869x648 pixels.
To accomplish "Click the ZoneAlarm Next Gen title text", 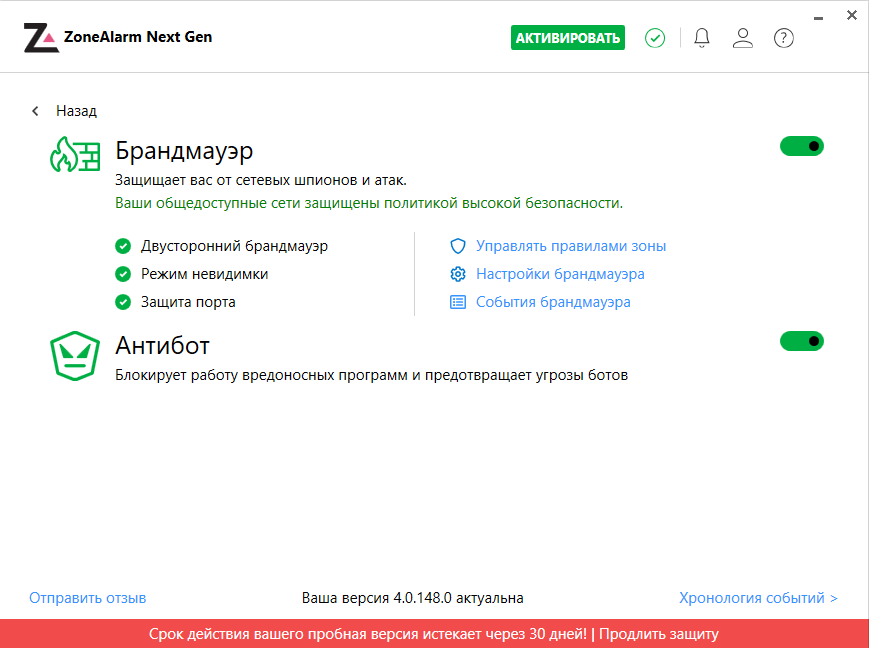I will point(138,37).
